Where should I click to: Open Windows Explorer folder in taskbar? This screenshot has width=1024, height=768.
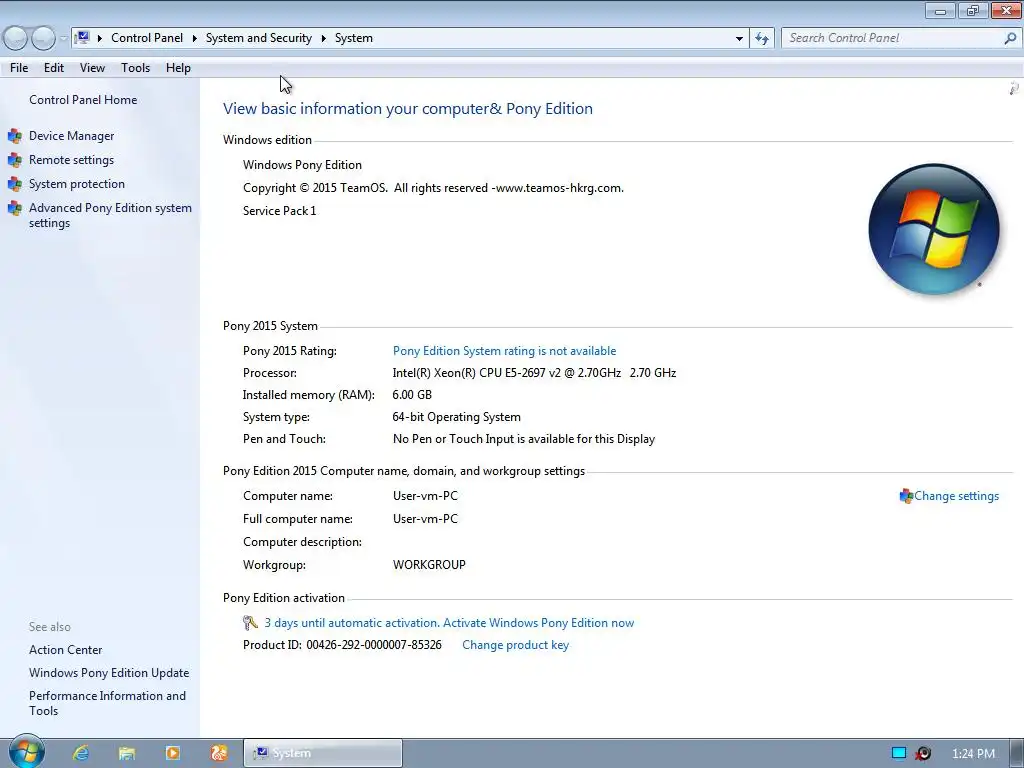[127, 753]
